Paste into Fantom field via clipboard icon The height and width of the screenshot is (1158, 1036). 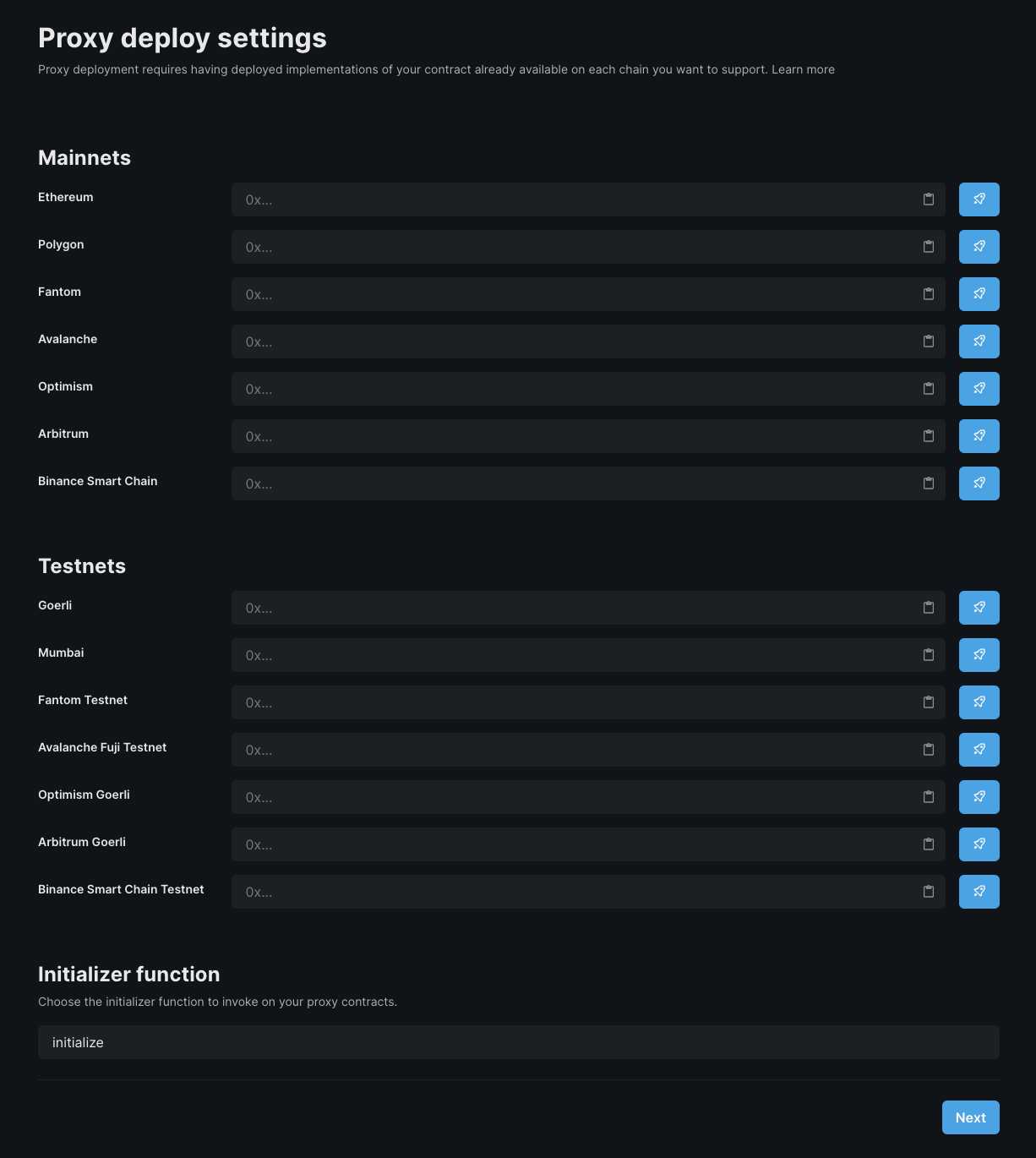click(x=929, y=294)
